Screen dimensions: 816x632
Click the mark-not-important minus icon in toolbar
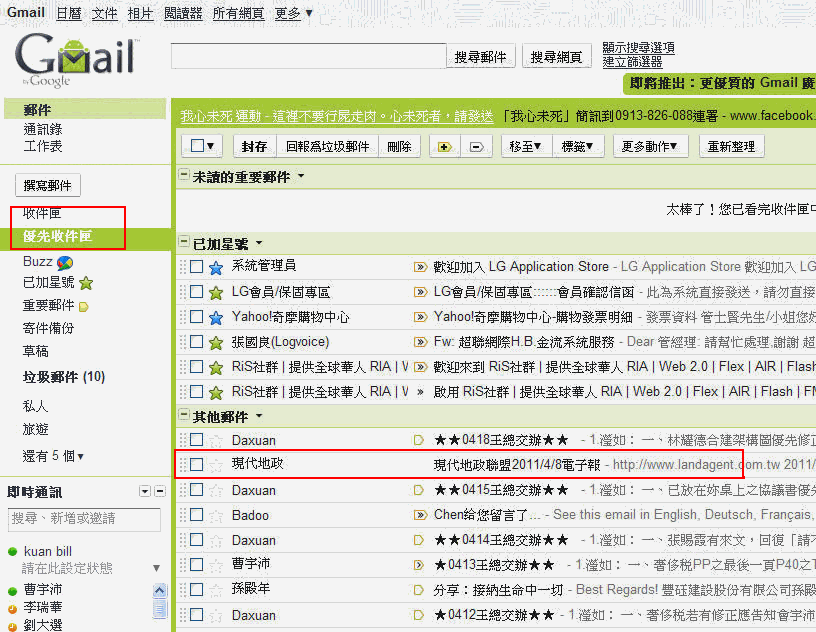tap(476, 147)
